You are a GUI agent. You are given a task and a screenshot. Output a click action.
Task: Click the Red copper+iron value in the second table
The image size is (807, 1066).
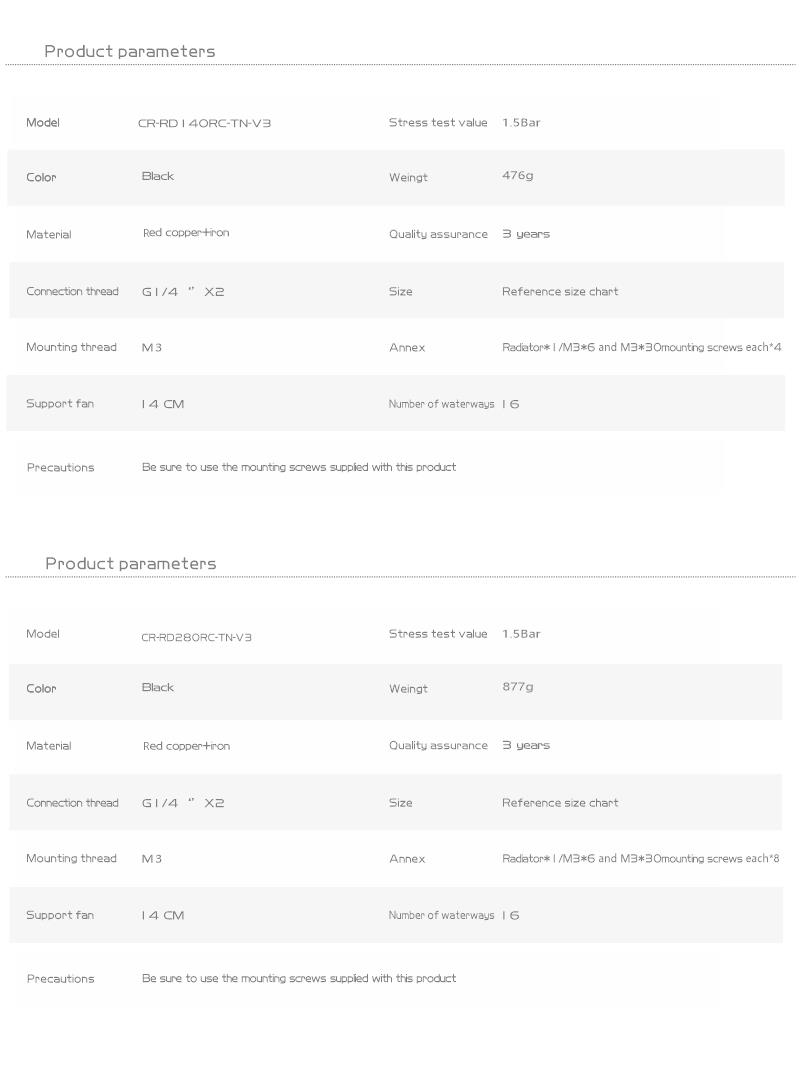[x=186, y=746]
